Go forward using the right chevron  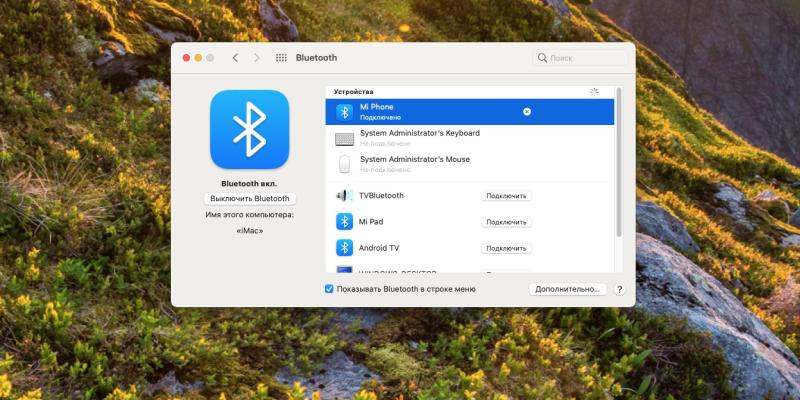257,58
